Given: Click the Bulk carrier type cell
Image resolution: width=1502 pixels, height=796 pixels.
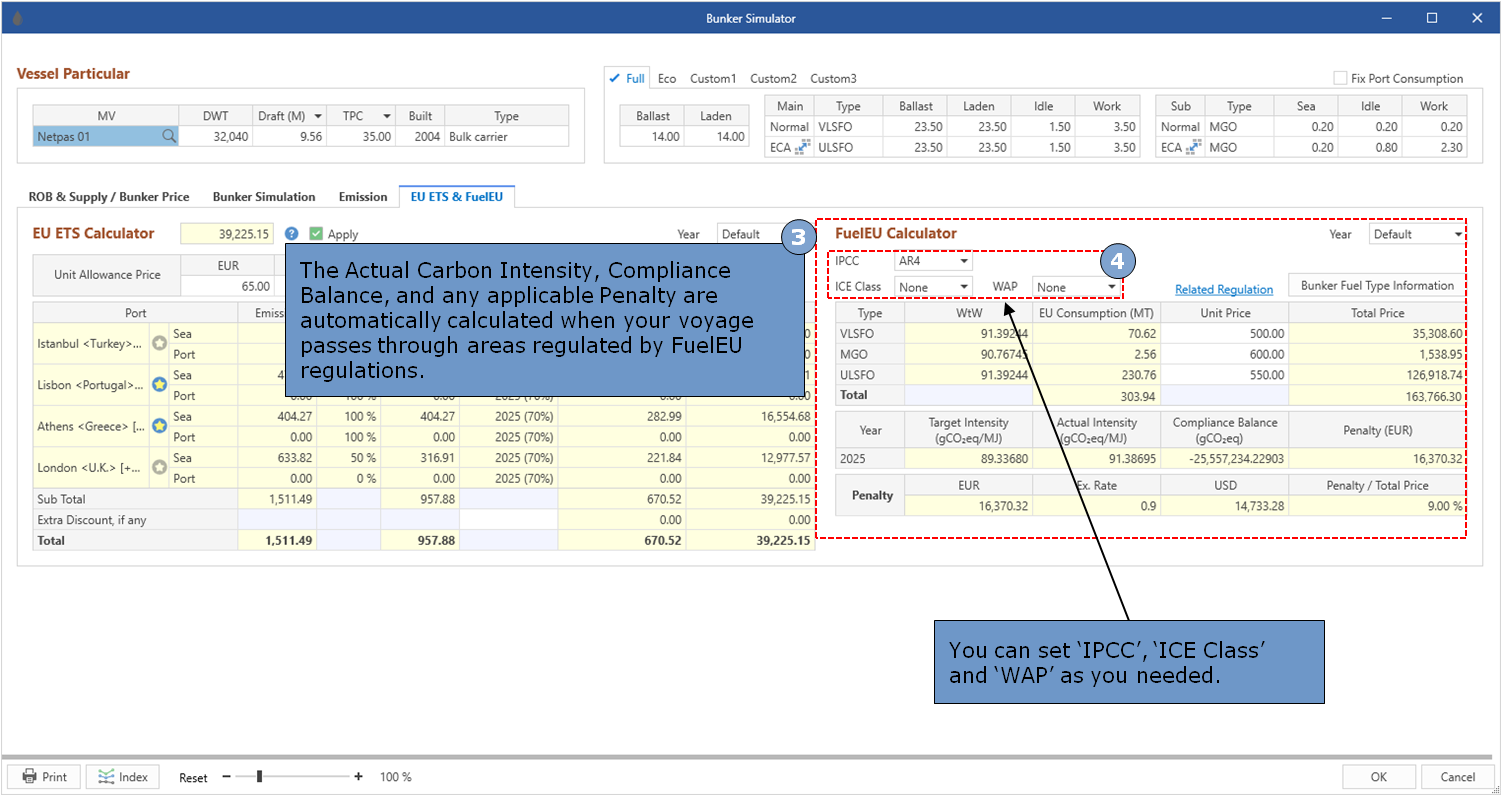Looking at the screenshot, I should pyautogui.click(x=506, y=137).
